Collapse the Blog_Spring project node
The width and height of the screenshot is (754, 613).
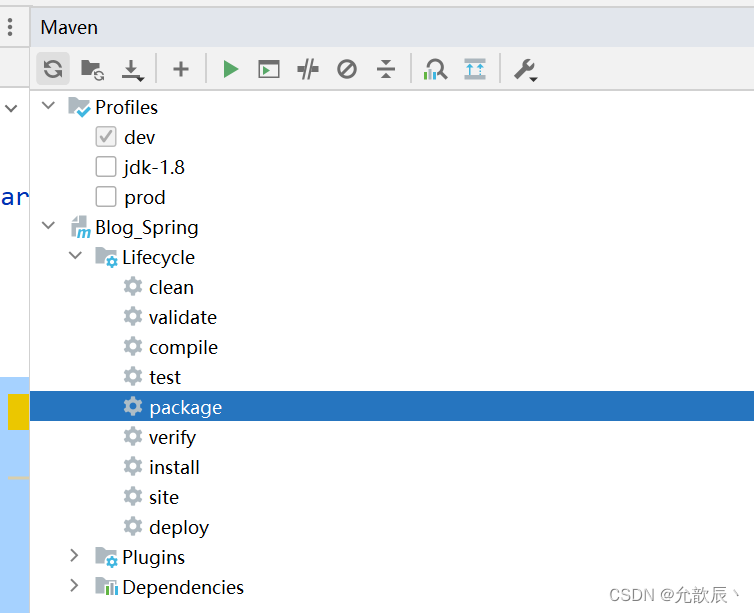click(49, 225)
